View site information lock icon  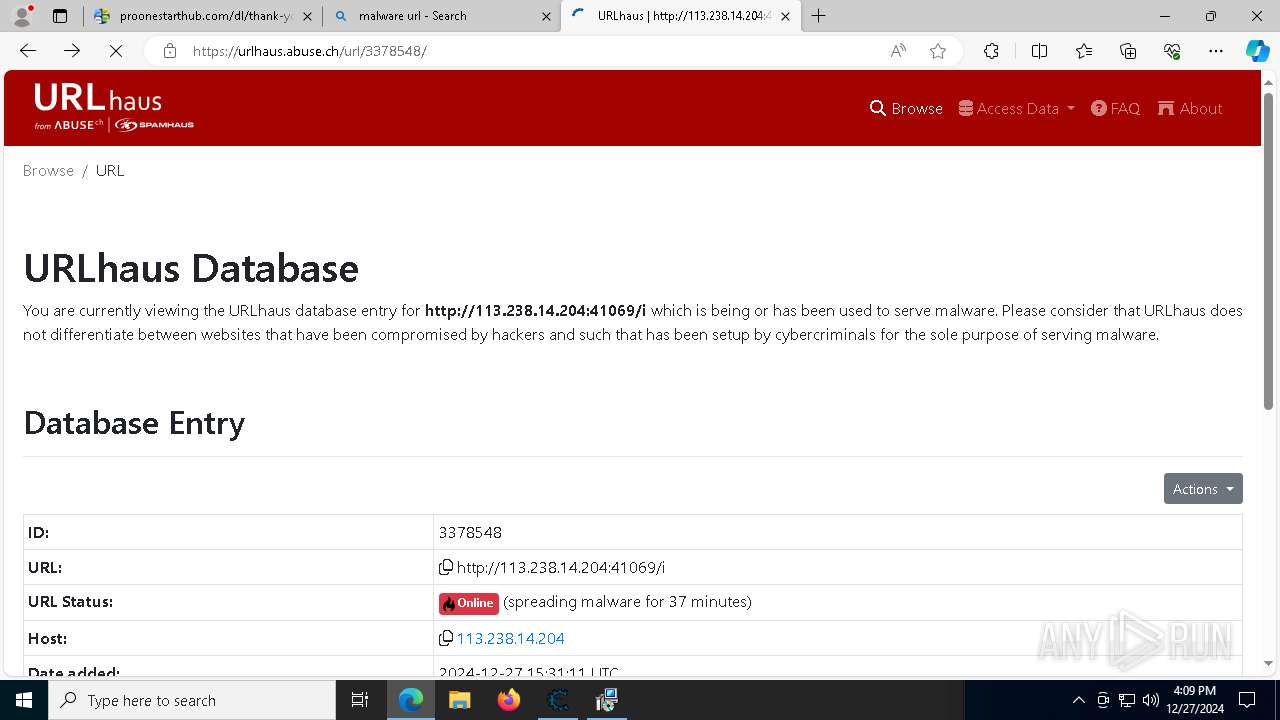pos(170,51)
